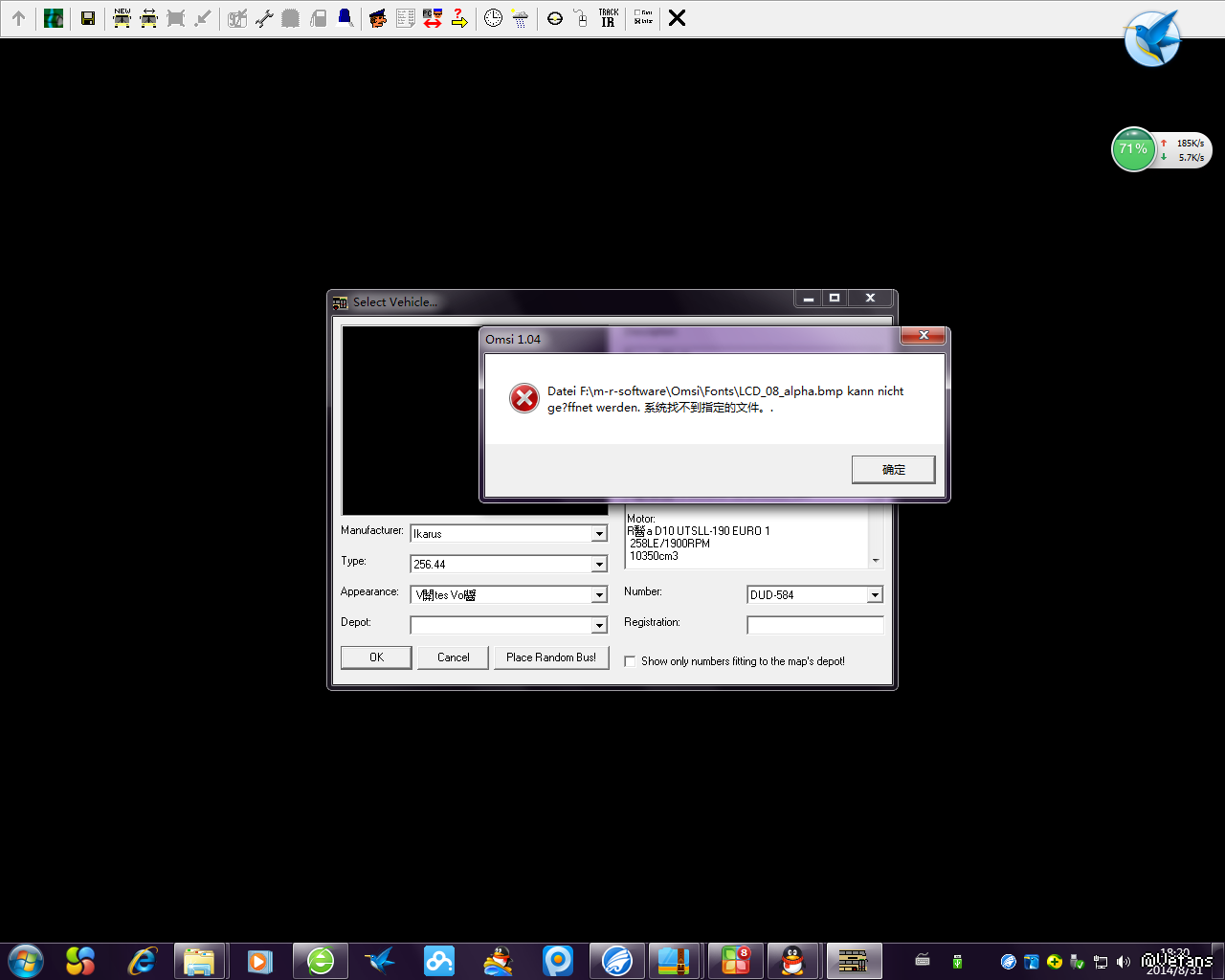Screen dimensions: 1225x980
Task: Click the black X exit icon in toolbar
Action: click(677, 18)
